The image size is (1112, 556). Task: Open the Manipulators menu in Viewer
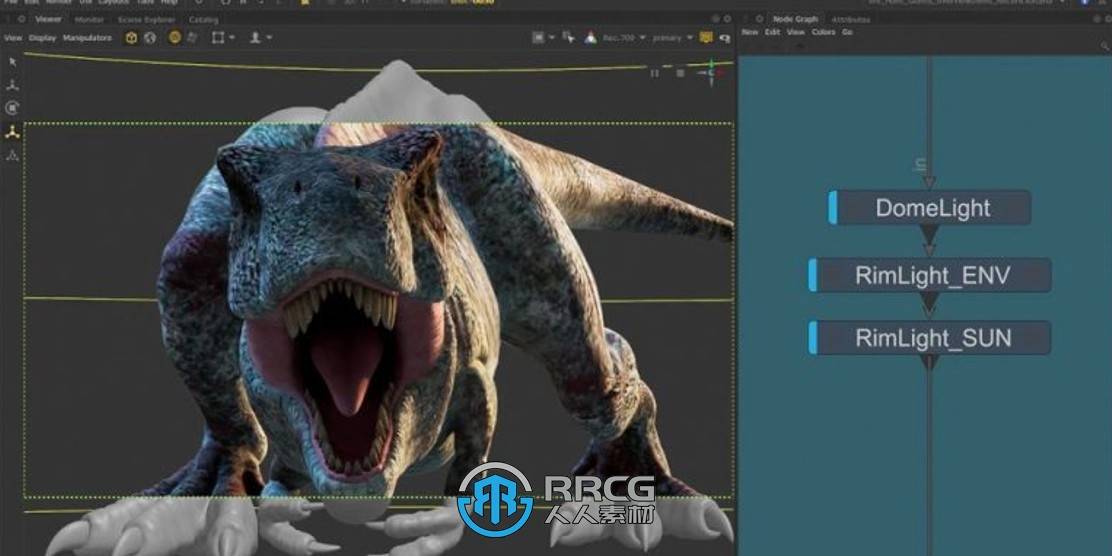(87, 38)
